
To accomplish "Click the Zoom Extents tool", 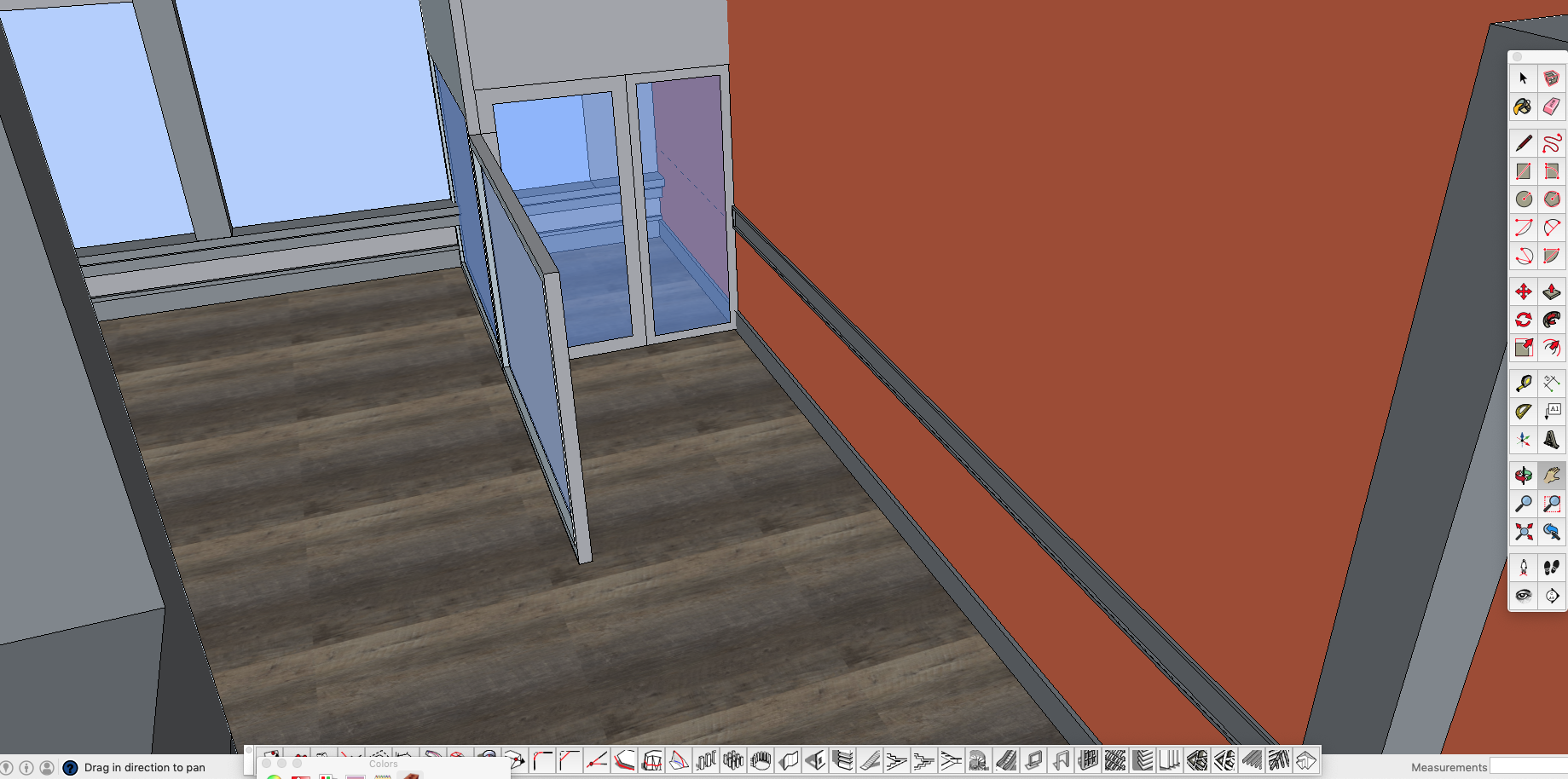I will coord(1524,533).
